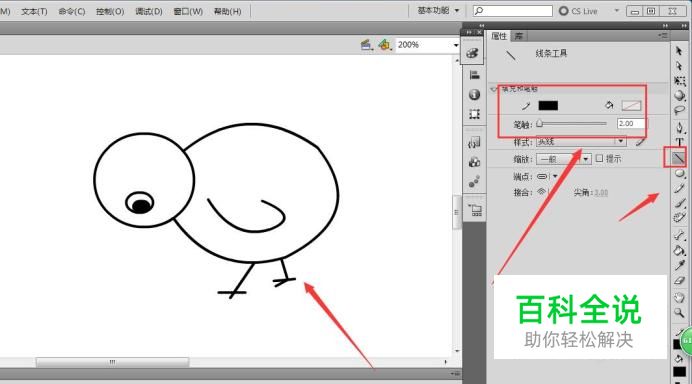Open the Components panel icon
Image resolution: width=692 pixels, height=384 pixels.
(474, 162)
